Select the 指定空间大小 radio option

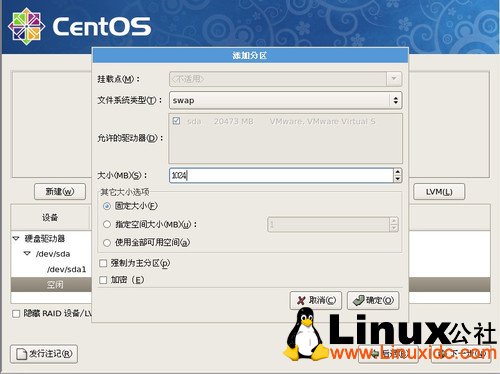coord(107,224)
